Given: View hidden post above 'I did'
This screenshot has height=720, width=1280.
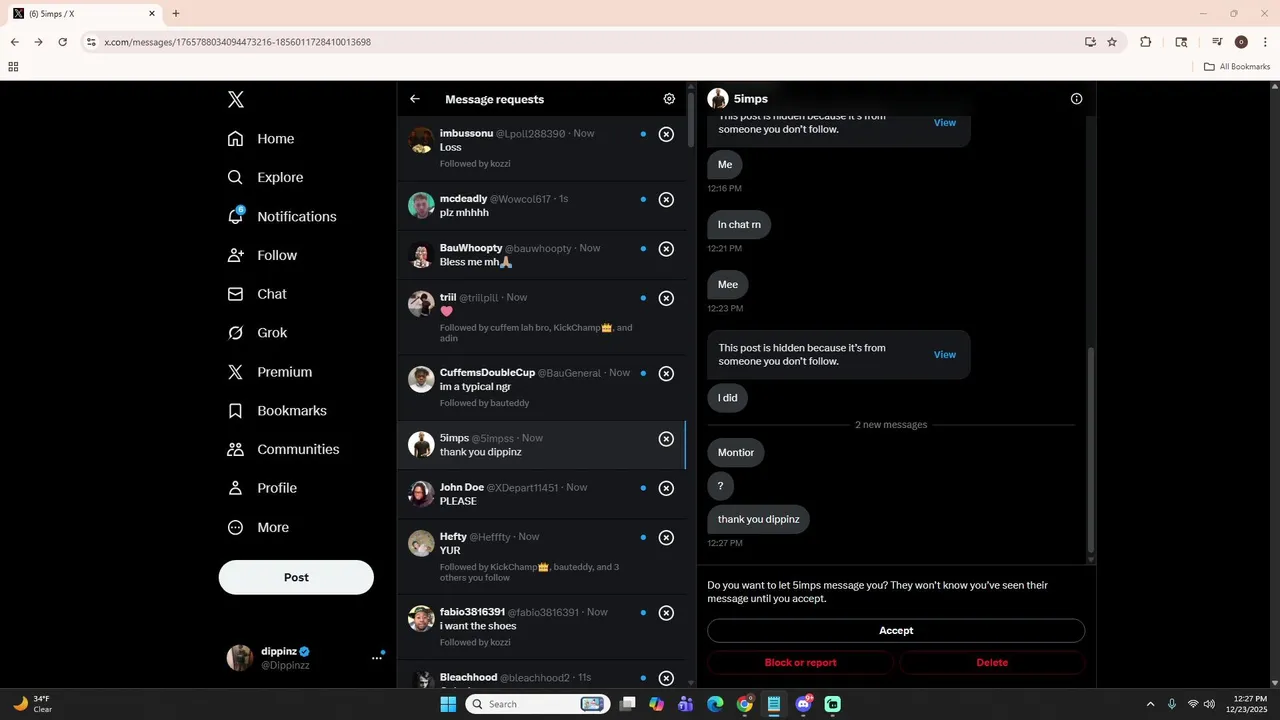Looking at the screenshot, I should [945, 355].
